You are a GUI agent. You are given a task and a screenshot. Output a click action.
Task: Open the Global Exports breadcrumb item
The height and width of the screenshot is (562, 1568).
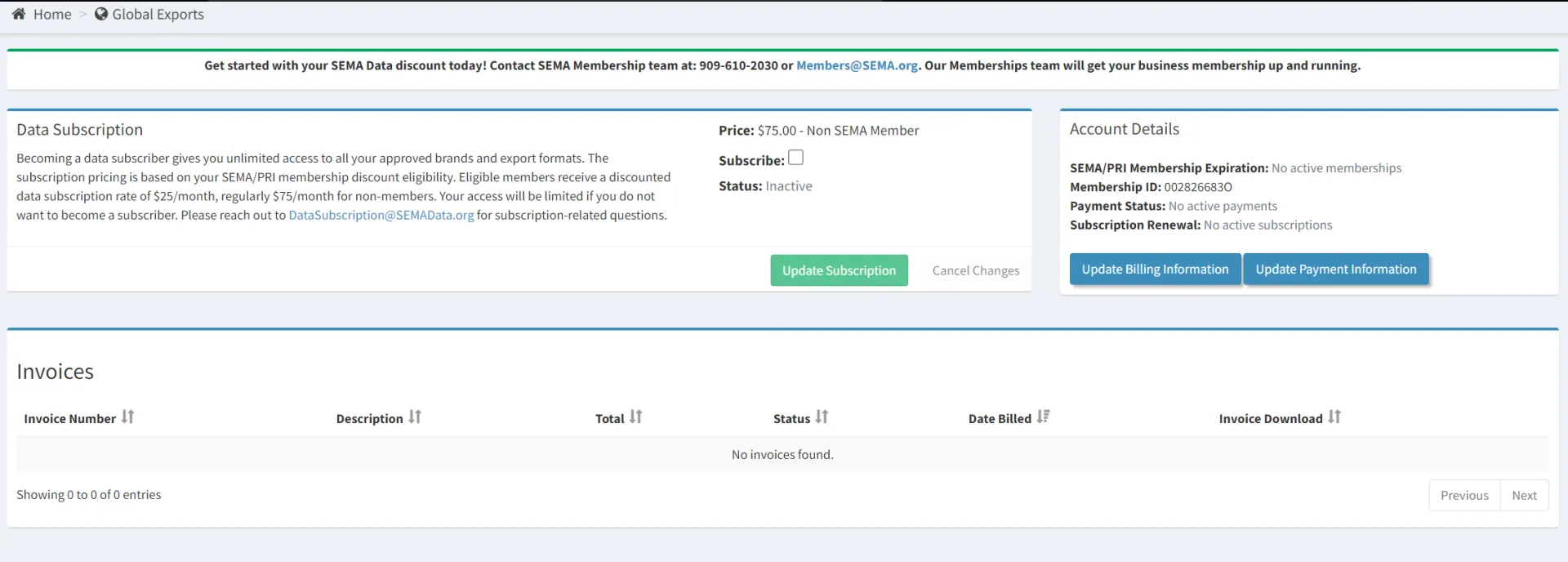tap(158, 14)
